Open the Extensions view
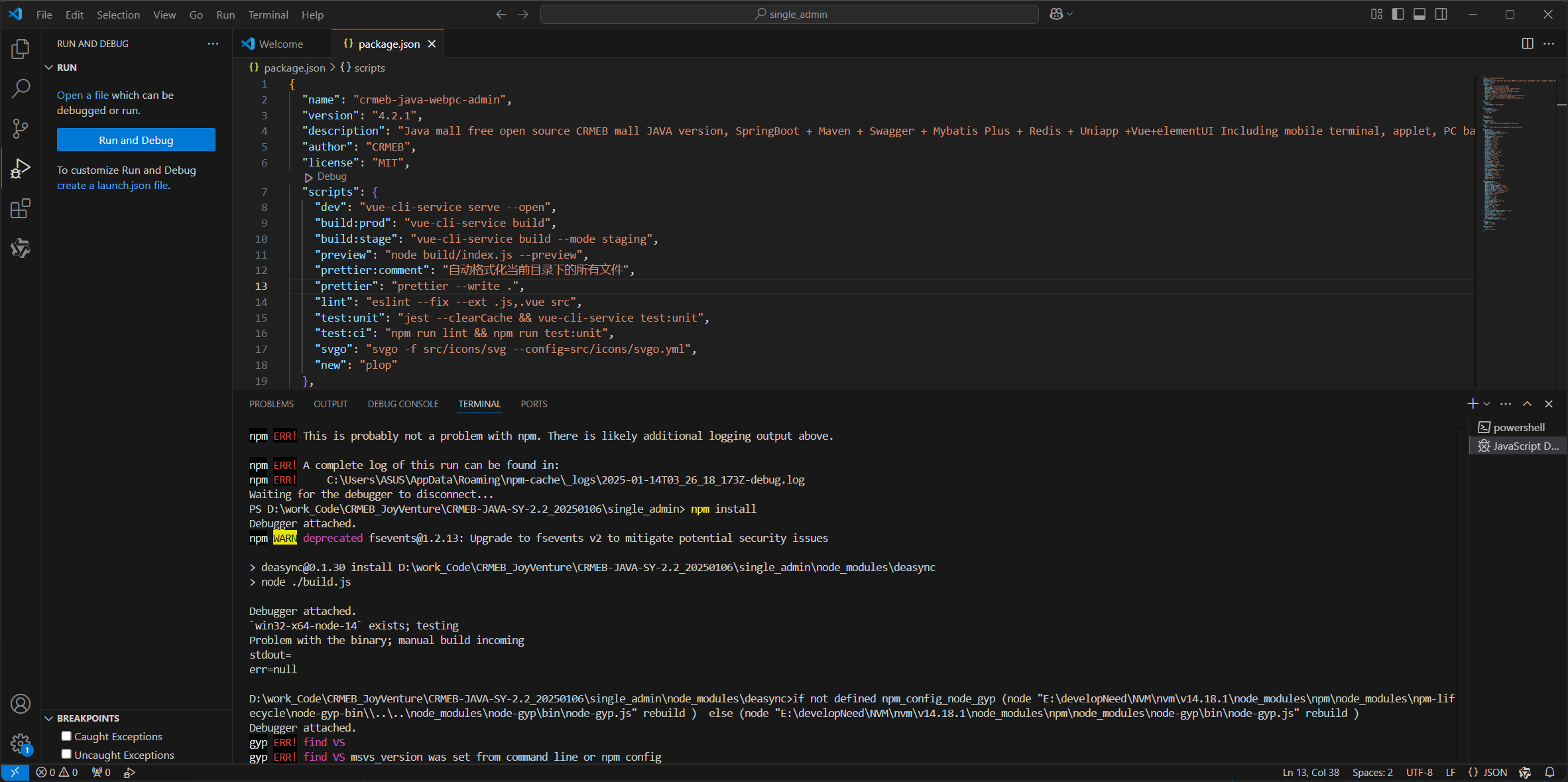 coord(21,209)
